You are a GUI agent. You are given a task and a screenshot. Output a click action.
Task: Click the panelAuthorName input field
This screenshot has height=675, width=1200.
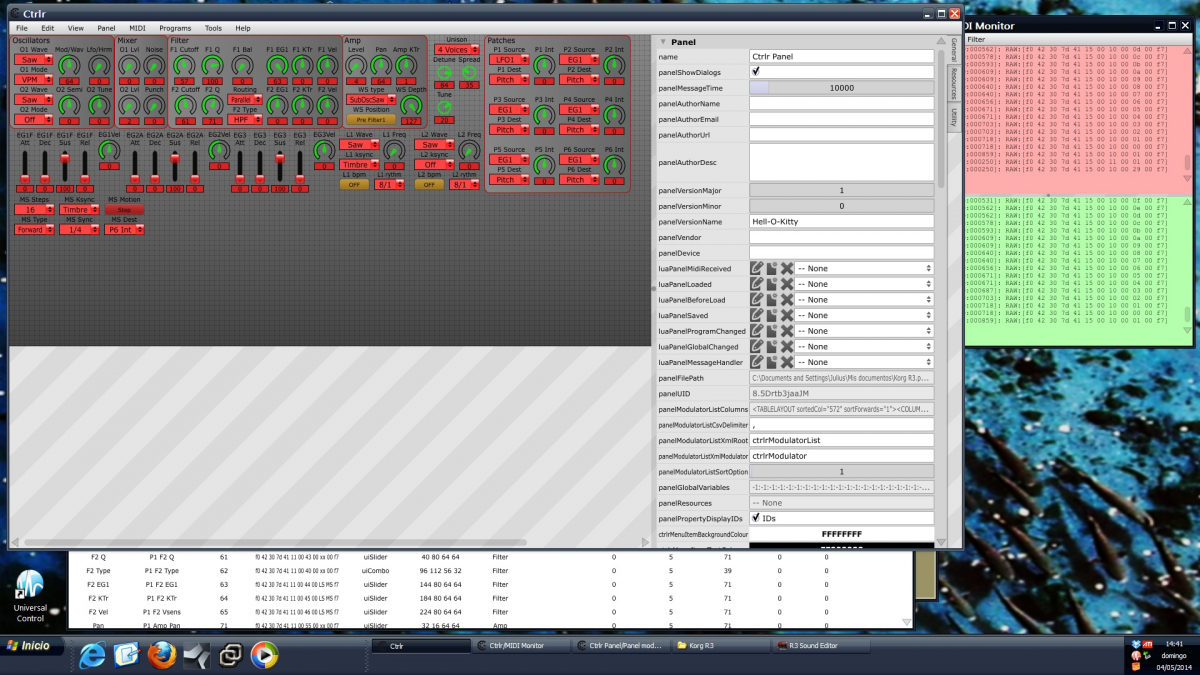click(841, 103)
